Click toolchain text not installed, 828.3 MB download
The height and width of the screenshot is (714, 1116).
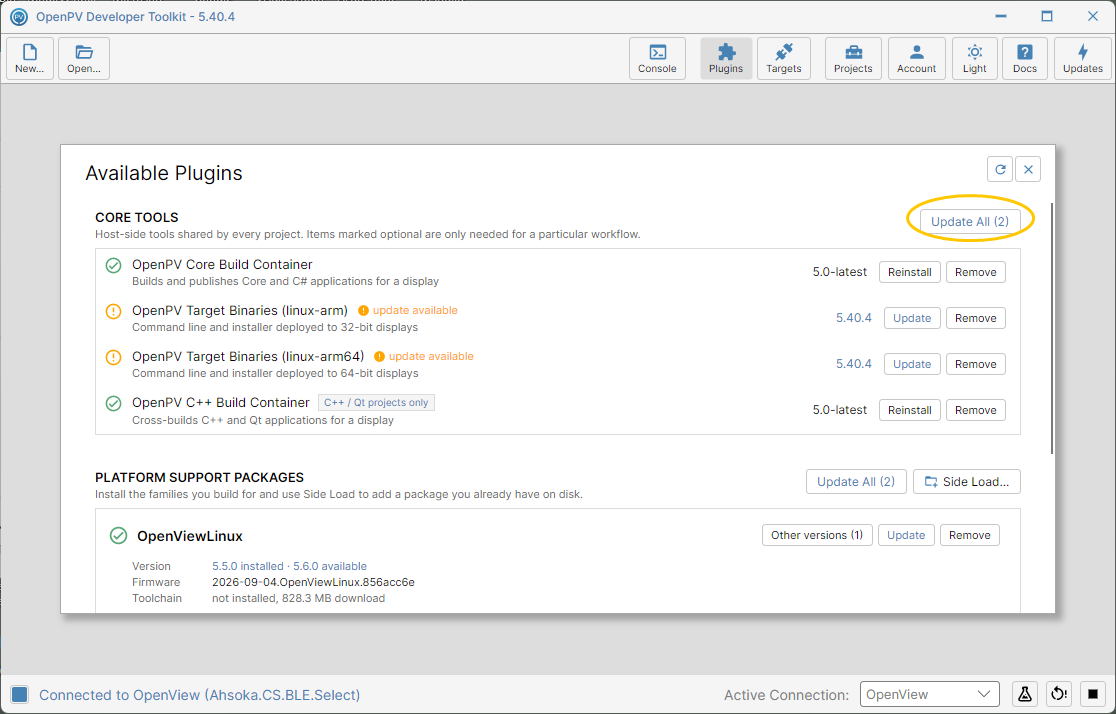(x=298, y=598)
